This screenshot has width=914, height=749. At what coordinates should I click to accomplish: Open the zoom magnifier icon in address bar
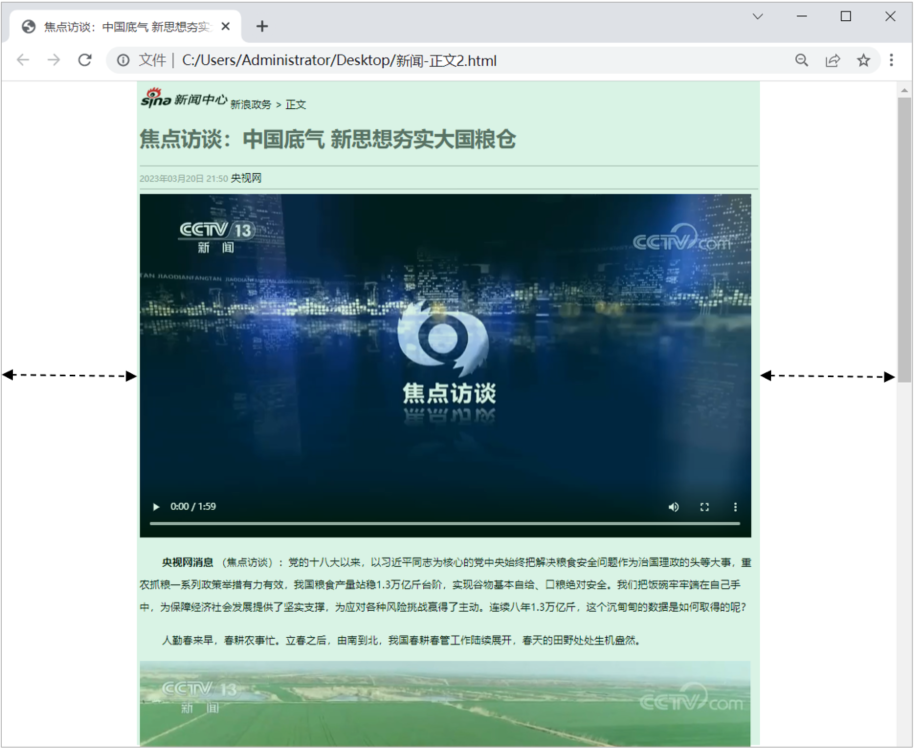801,60
